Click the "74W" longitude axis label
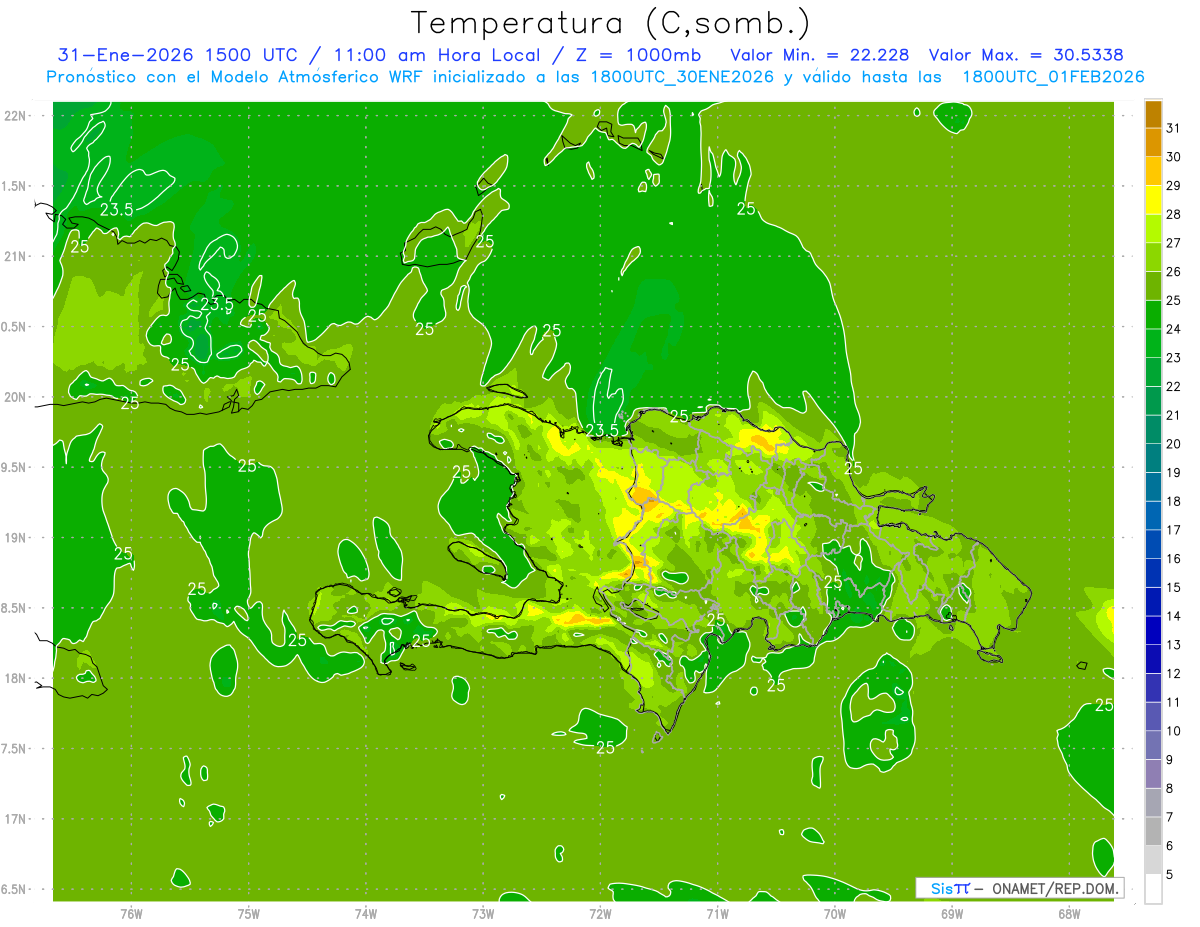This screenshot has height=927, width=1200. (x=365, y=914)
